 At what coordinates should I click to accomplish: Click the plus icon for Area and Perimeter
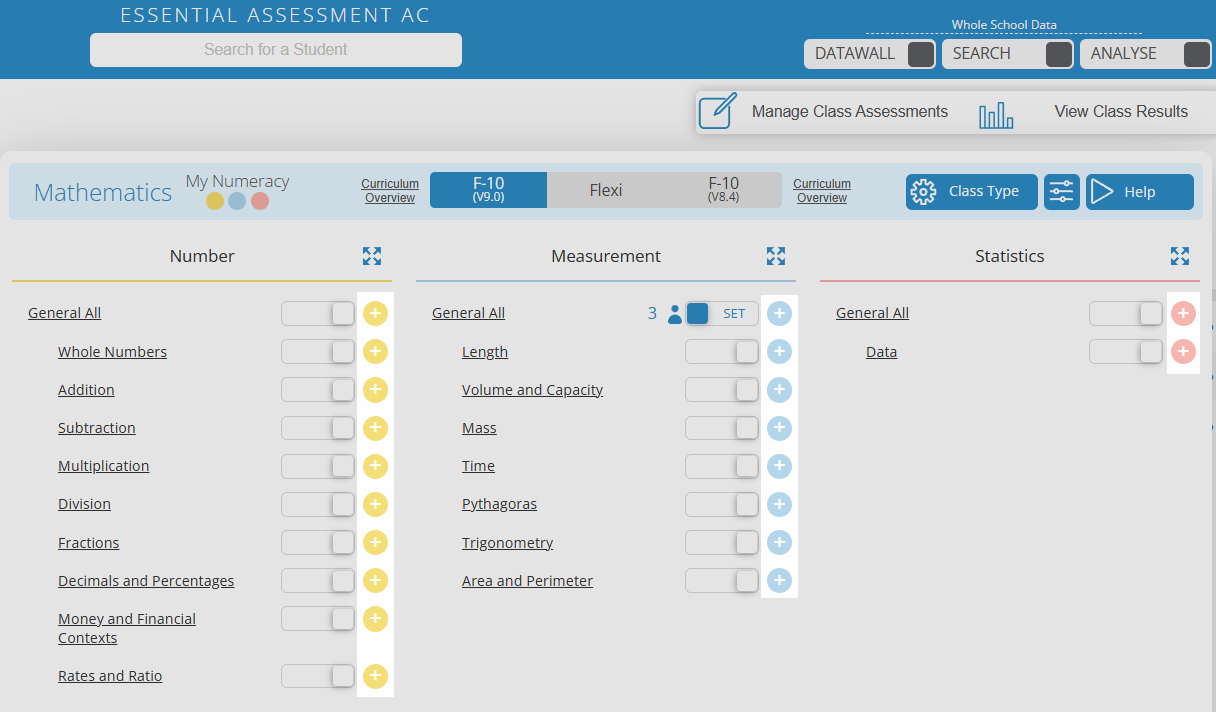[x=779, y=580]
